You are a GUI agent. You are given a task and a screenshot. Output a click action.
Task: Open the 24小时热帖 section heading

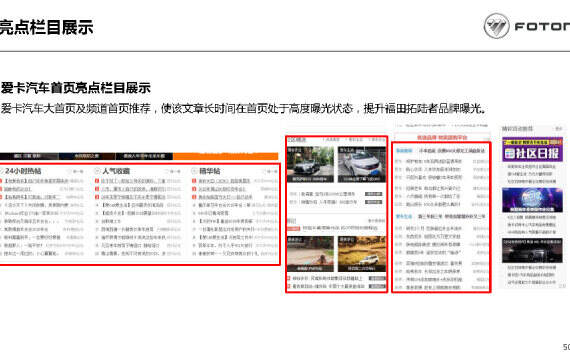[23, 171]
